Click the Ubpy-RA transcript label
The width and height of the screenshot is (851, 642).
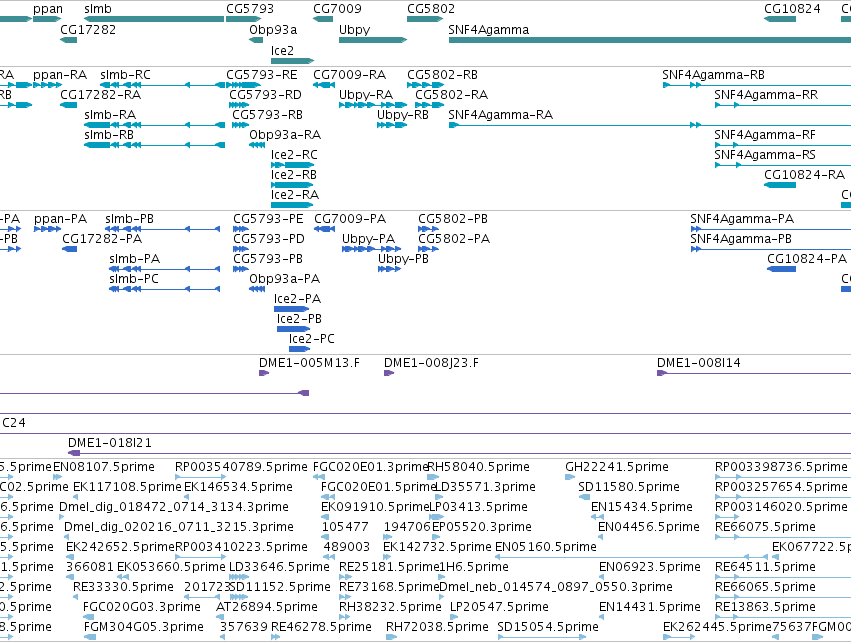tap(366, 94)
